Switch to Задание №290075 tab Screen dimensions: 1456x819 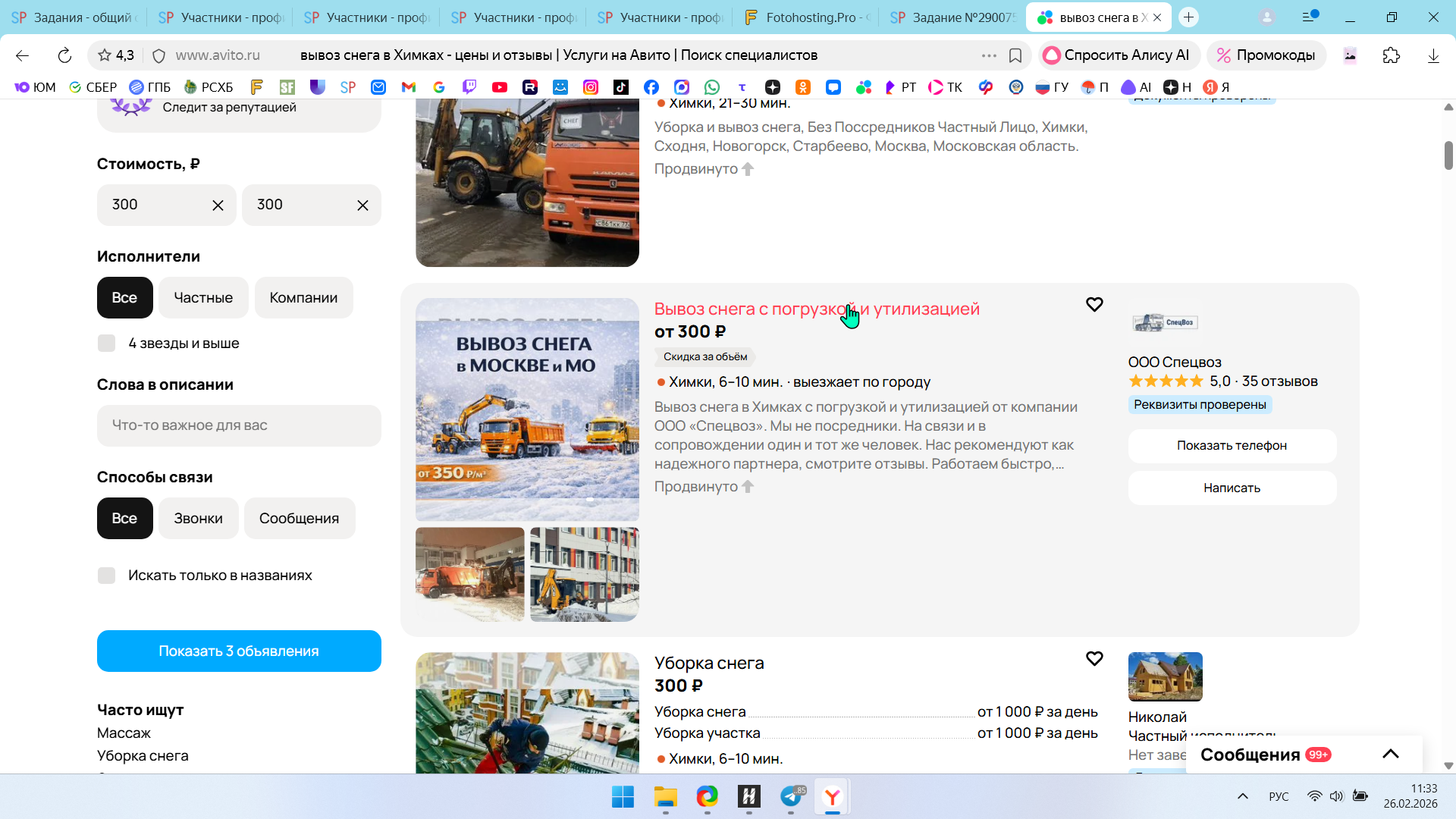pos(954,17)
